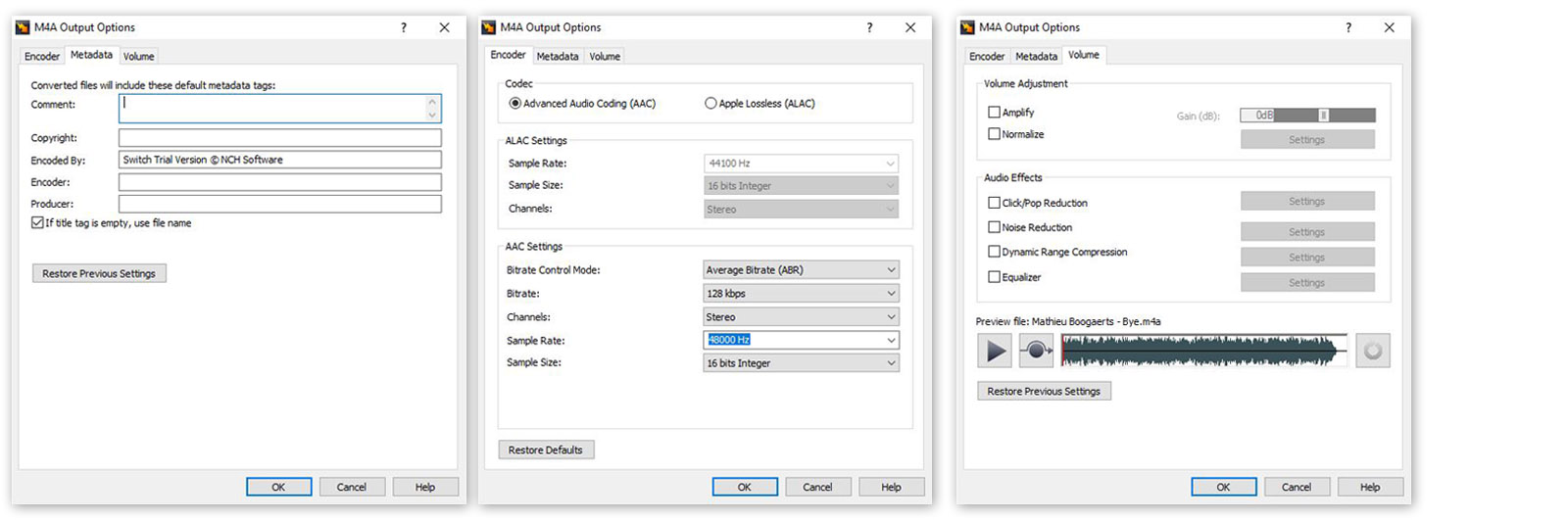The height and width of the screenshot is (520, 1568).
Task: Close the Volume dialog window
Action: (x=1389, y=27)
